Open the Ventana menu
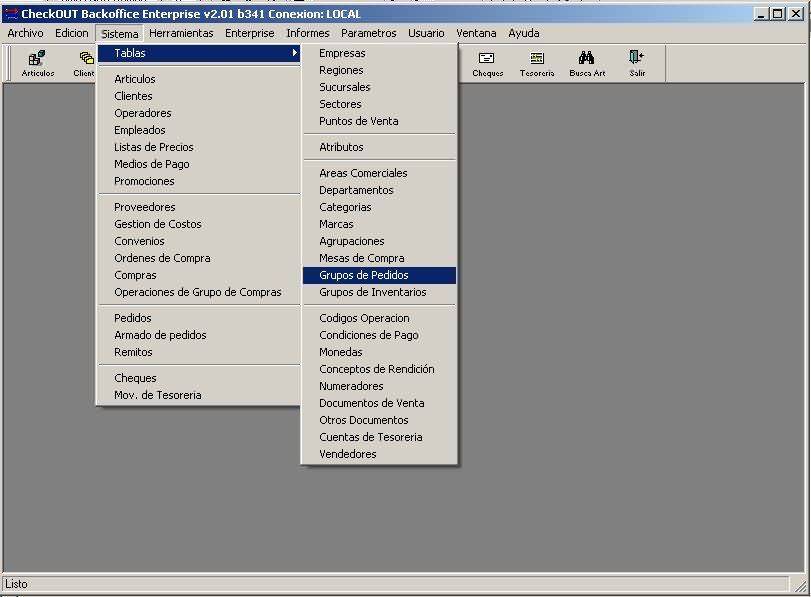Viewport: 811px width, 597px height. pos(476,33)
